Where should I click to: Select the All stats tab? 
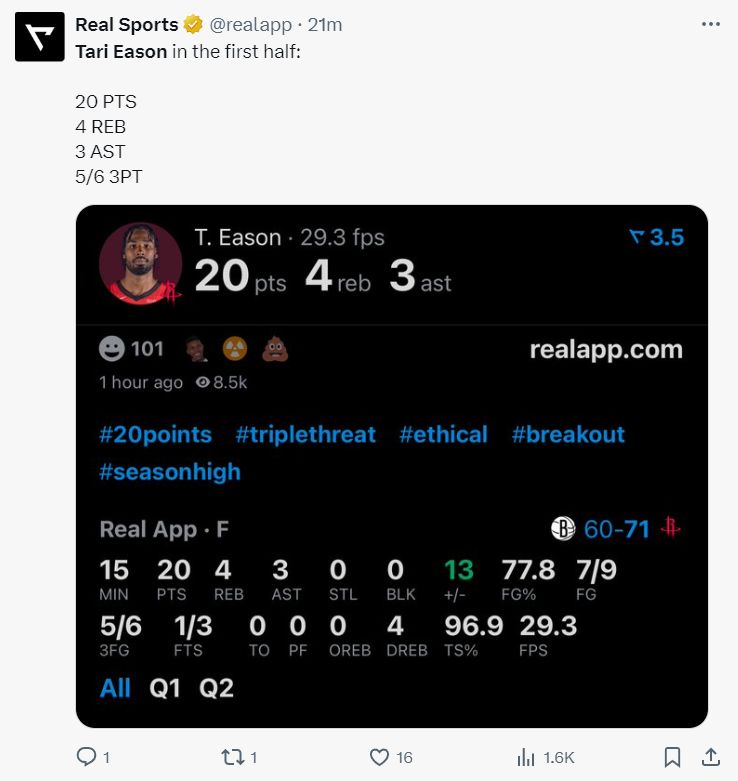[115, 688]
